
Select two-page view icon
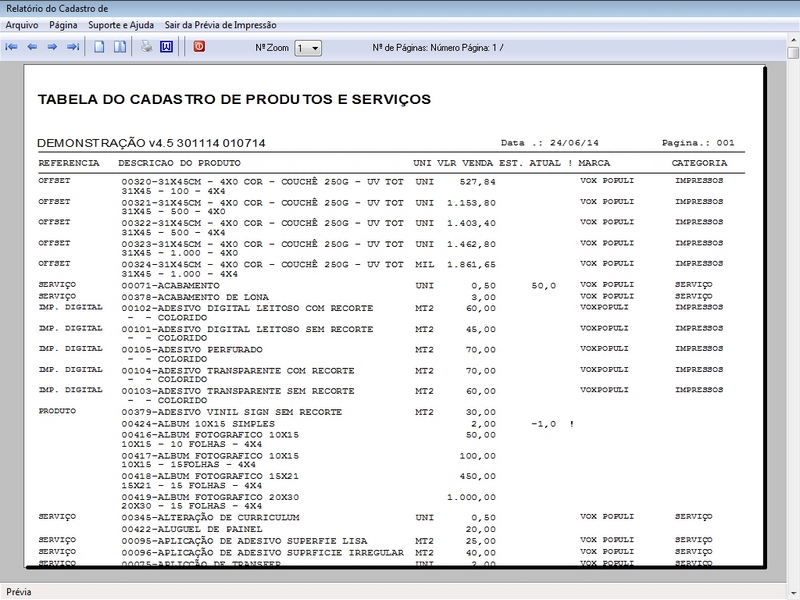point(120,47)
